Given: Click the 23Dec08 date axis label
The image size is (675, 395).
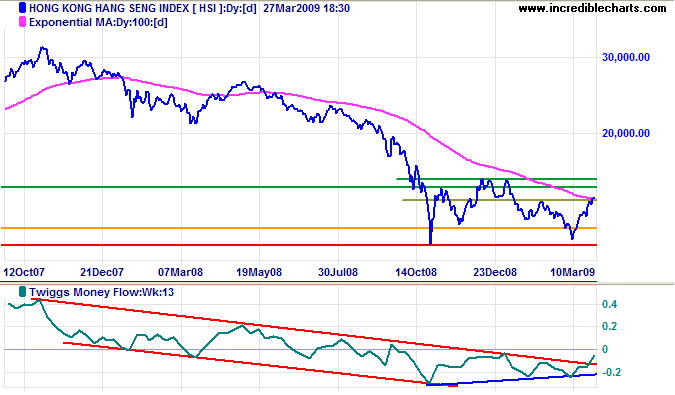Looking at the screenshot, I should coord(495,272).
